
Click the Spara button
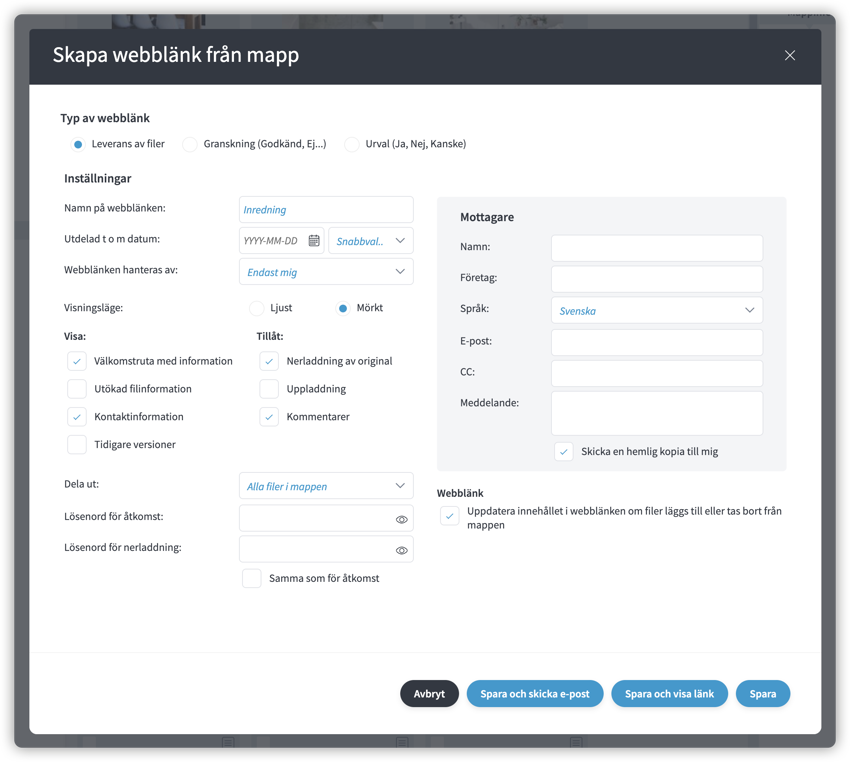click(x=763, y=694)
